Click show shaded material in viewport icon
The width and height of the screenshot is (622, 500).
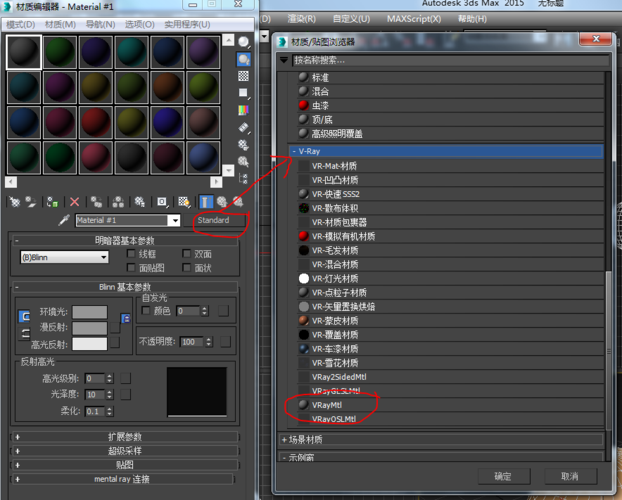[184, 202]
